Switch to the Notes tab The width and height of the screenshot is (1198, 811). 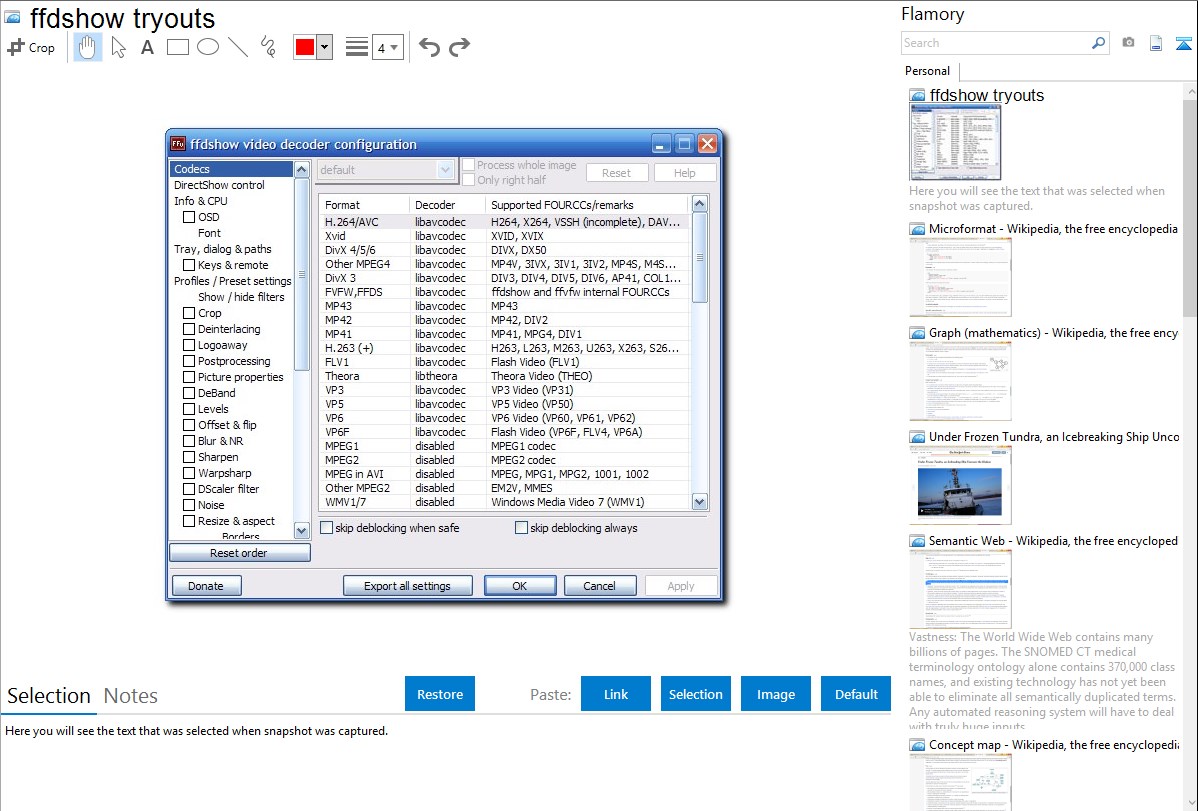[131, 696]
